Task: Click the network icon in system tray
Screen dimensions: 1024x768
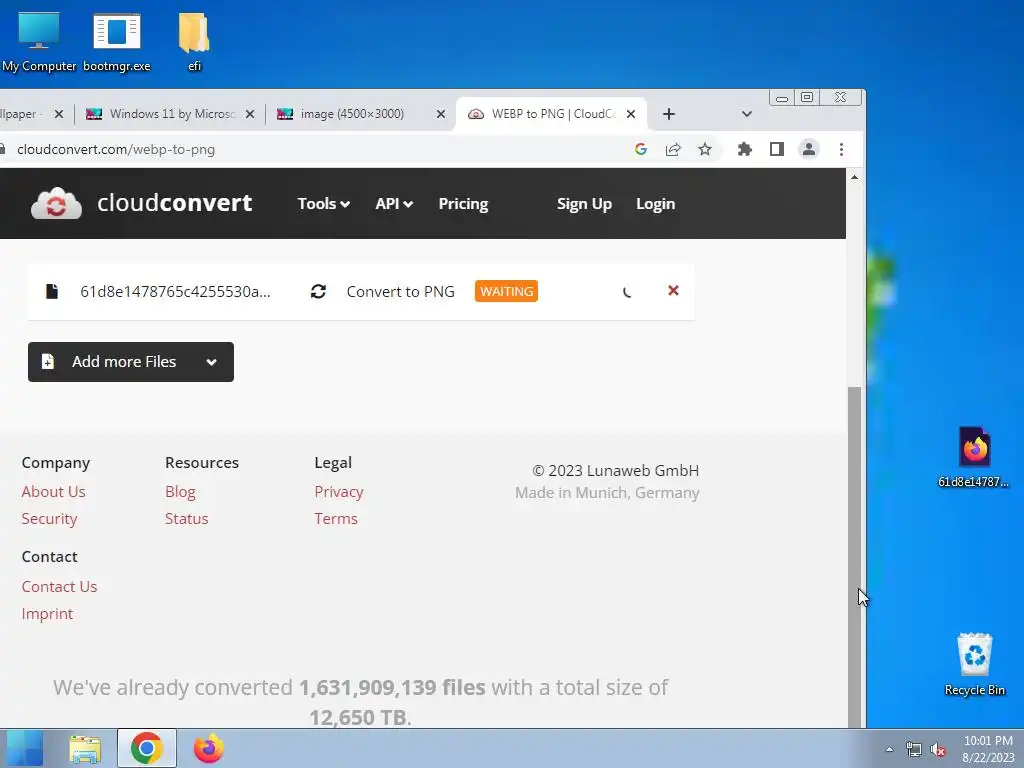Action: tap(914, 750)
